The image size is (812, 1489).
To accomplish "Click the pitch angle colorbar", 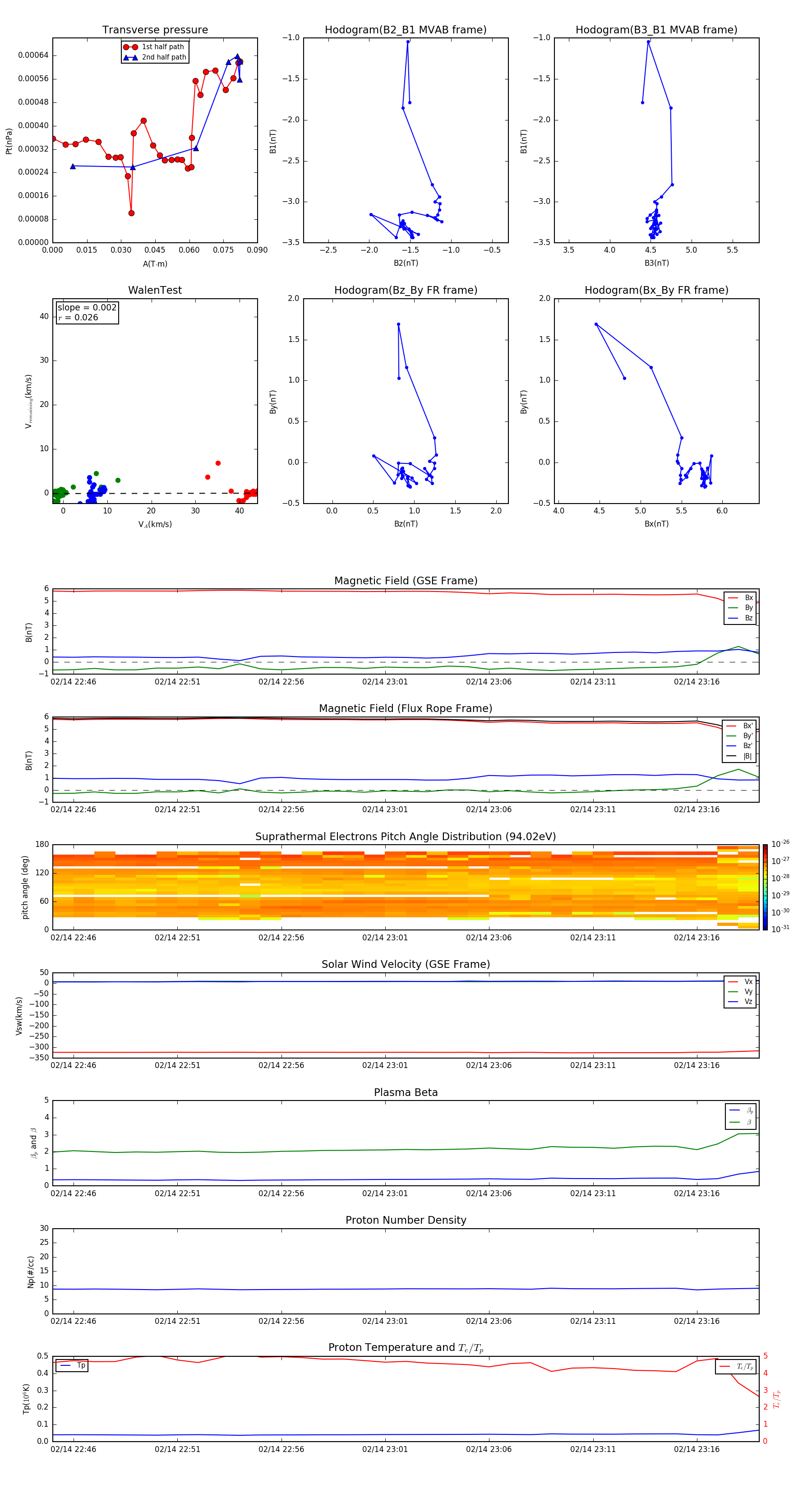I will [x=765, y=887].
